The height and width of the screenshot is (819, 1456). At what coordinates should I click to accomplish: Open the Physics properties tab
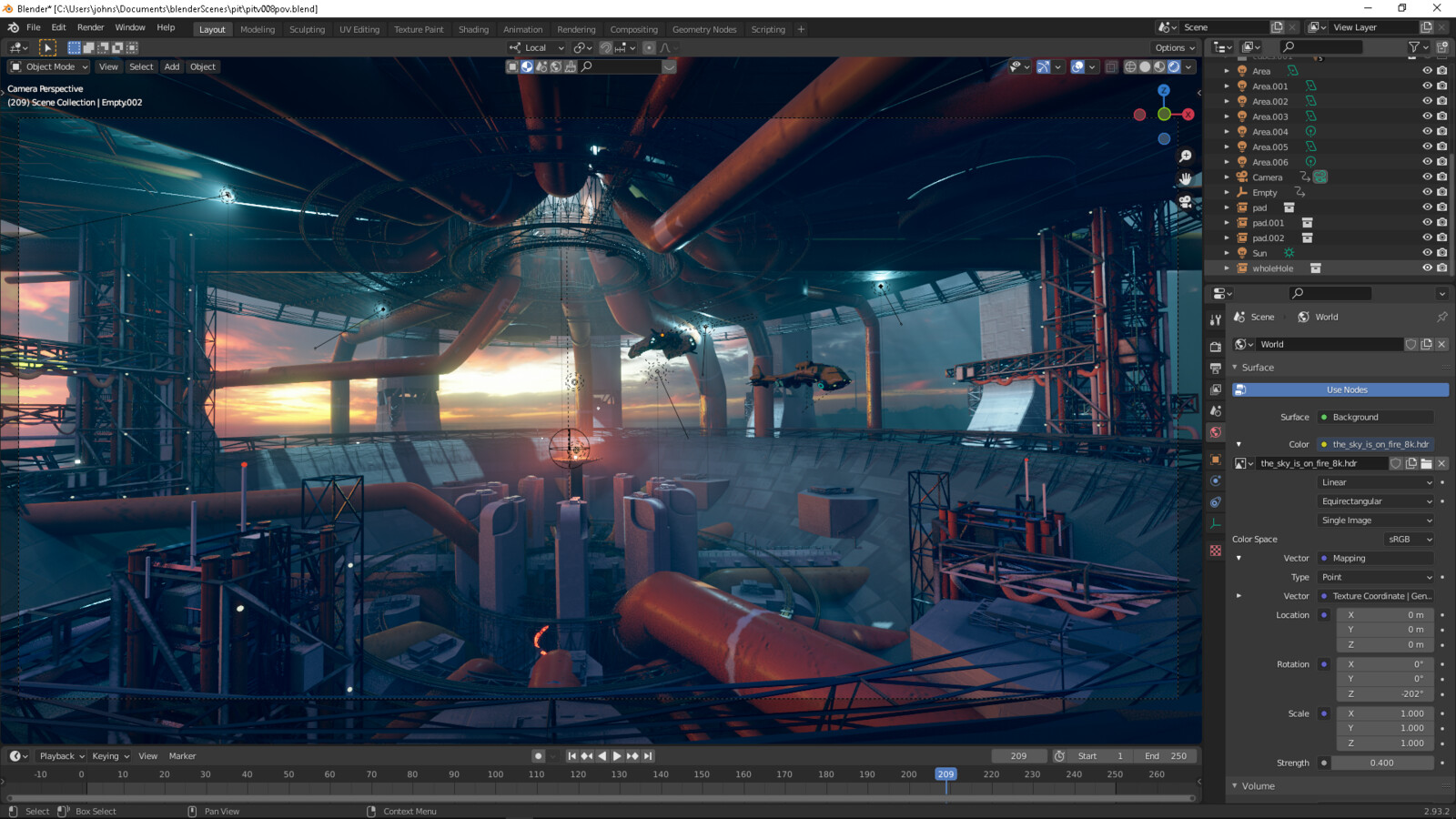pos(1216,480)
